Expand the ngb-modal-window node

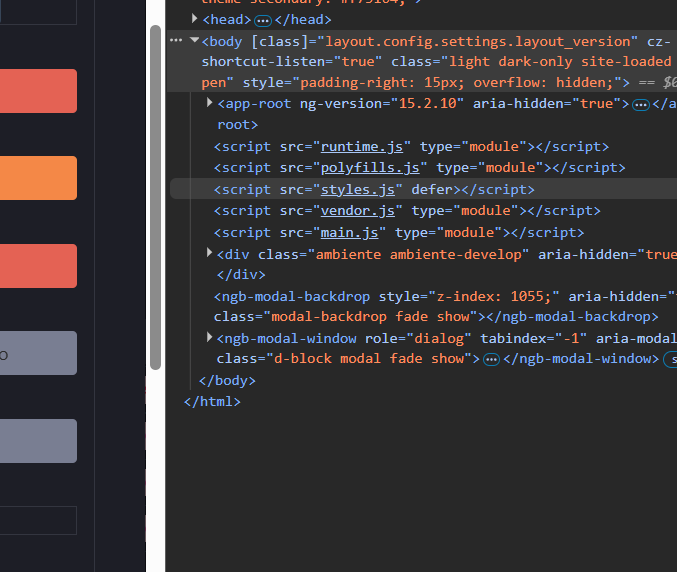210,338
